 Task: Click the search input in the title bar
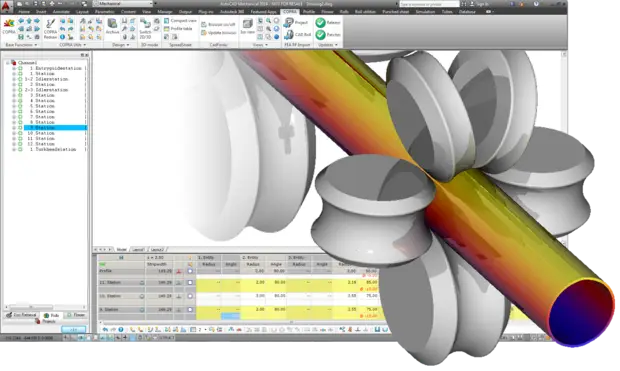pos(429,4)
